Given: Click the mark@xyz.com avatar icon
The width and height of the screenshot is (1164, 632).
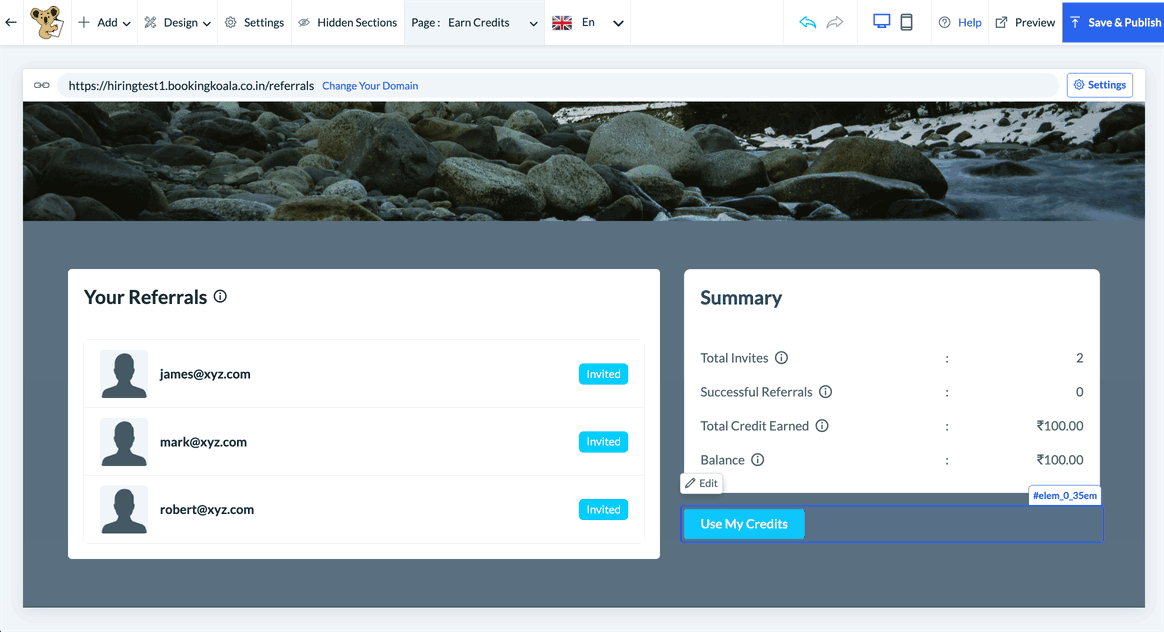Looking at the screenshot, I should 123,442.
